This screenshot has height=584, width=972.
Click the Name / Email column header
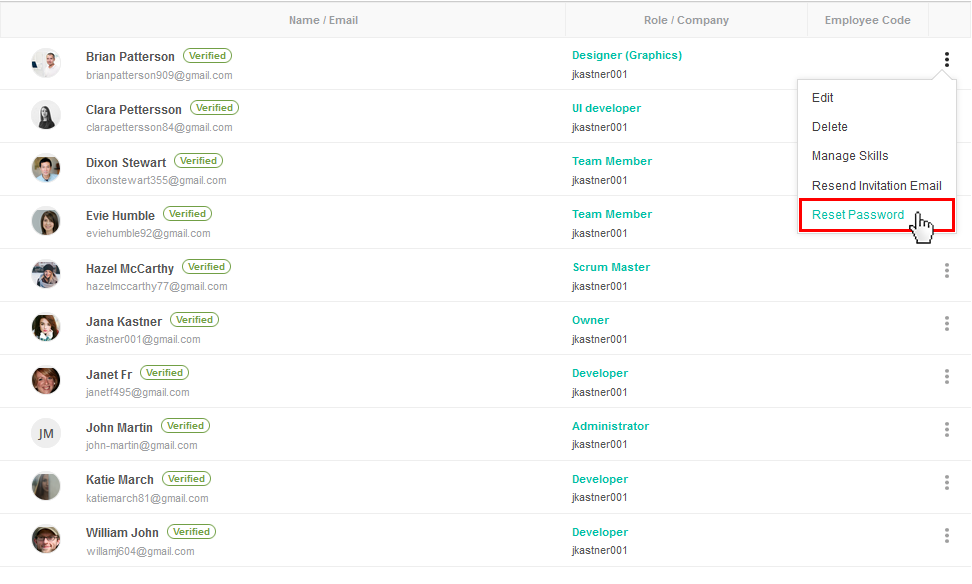pos(324,20)
